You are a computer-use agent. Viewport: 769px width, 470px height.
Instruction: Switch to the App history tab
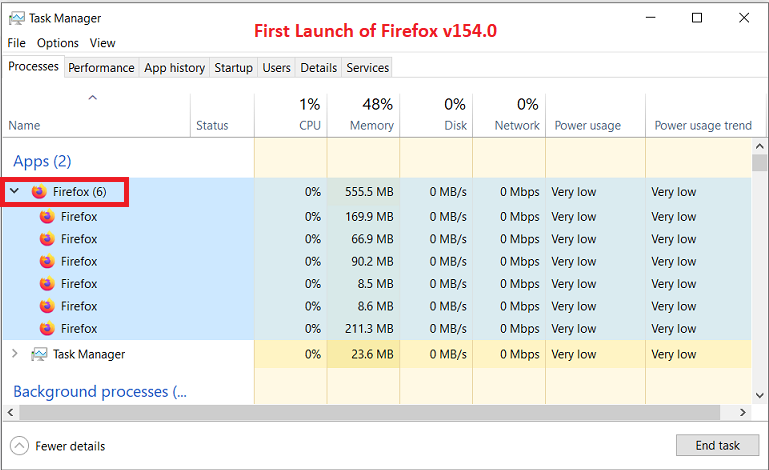[x=175, y=68]
